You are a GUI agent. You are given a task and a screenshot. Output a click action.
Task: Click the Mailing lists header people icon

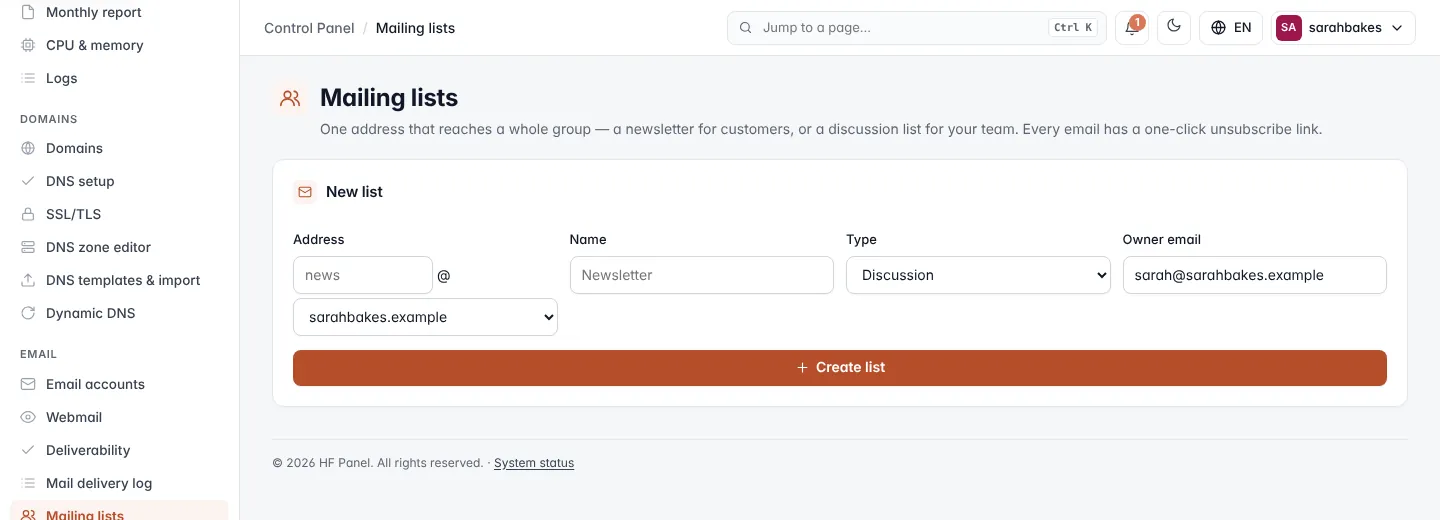click(x=290, y=98)
